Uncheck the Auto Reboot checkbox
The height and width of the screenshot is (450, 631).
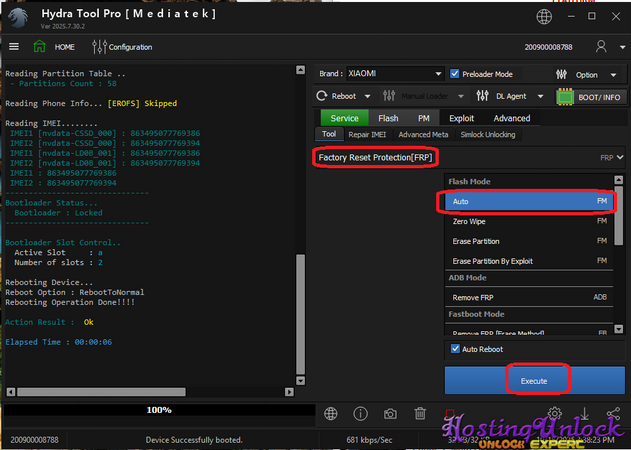click(x=455, y=349)
